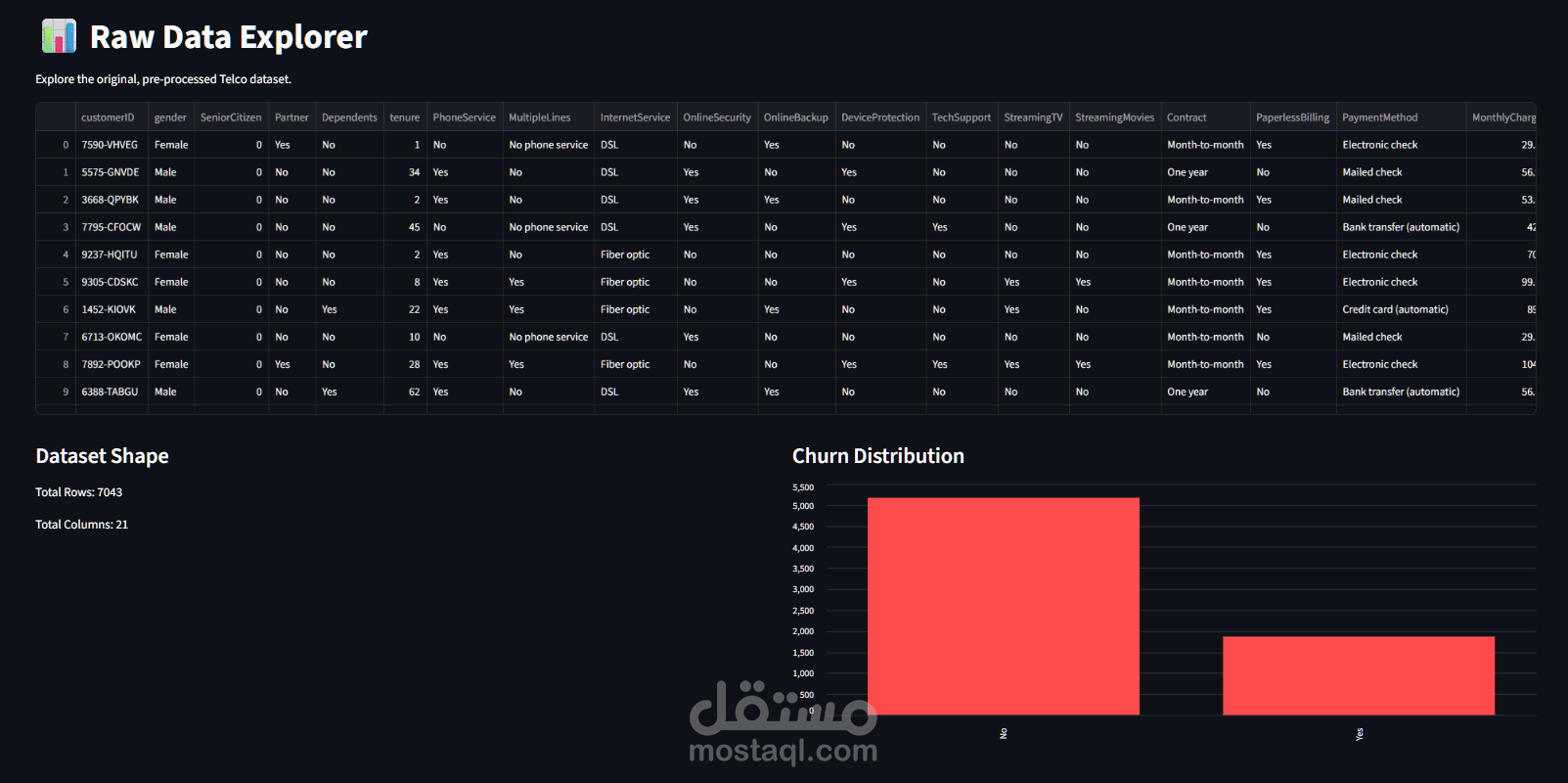Select customer ID cell 9237-HQITU

tap(110, 254)
